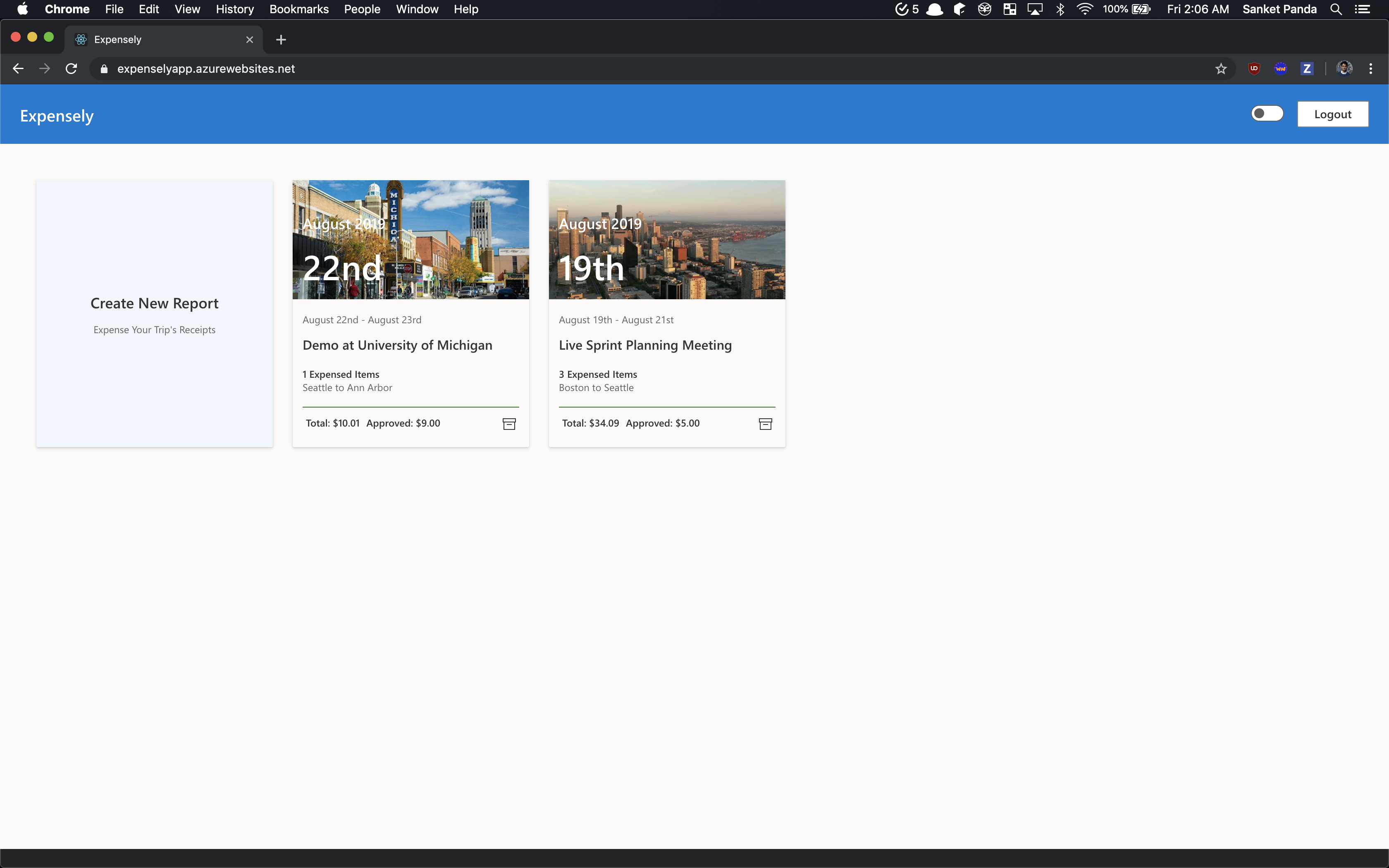Open the uBlock Origin extension
The image size is (1389, 868).
pos(1254,69)
